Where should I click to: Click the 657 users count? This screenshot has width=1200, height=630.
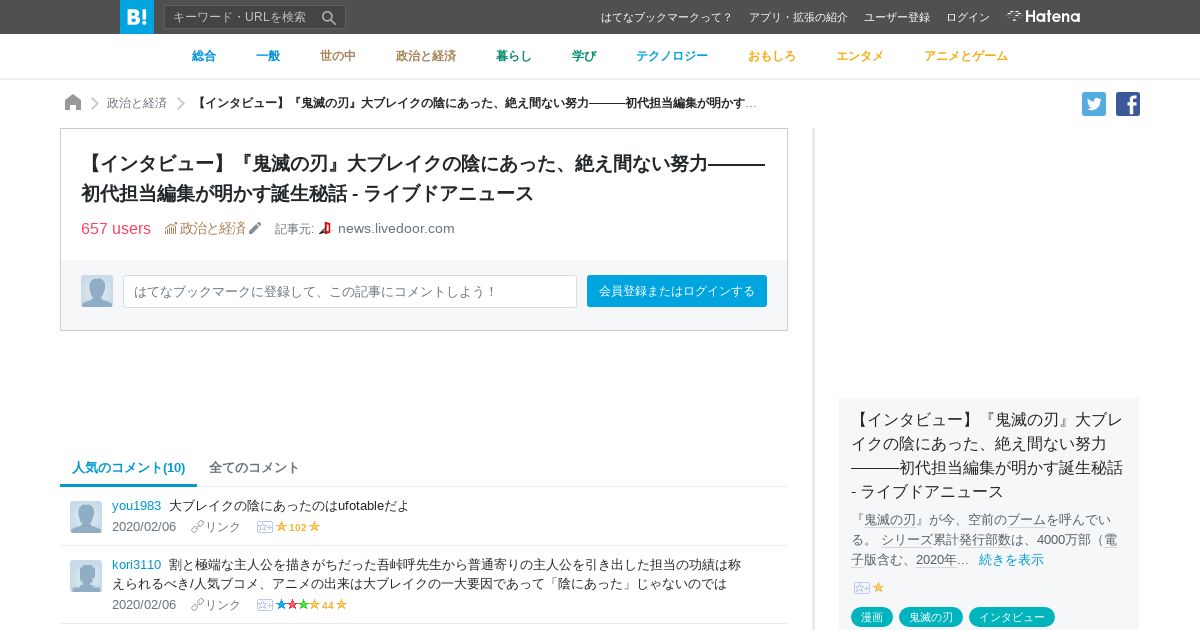click(116, 228)
